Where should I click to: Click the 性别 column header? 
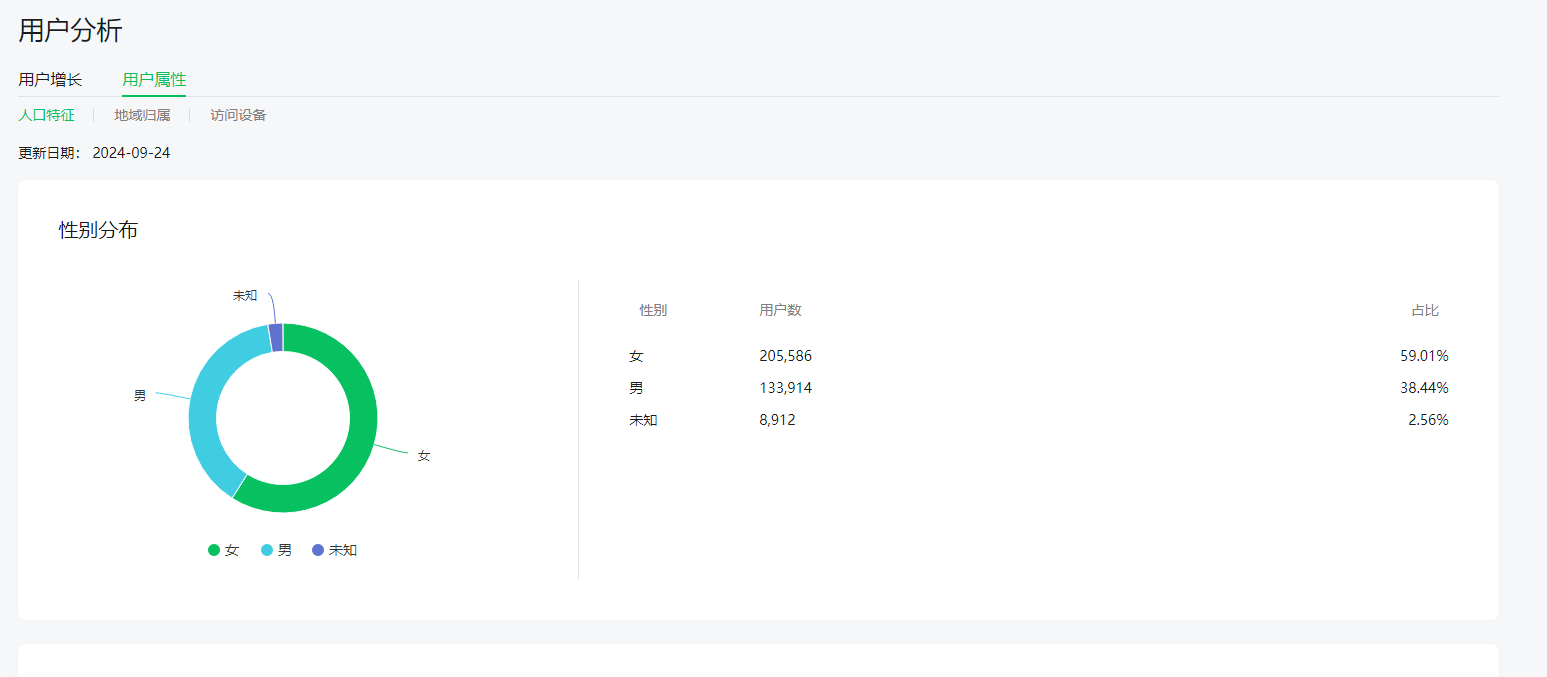tap(653, 311)
